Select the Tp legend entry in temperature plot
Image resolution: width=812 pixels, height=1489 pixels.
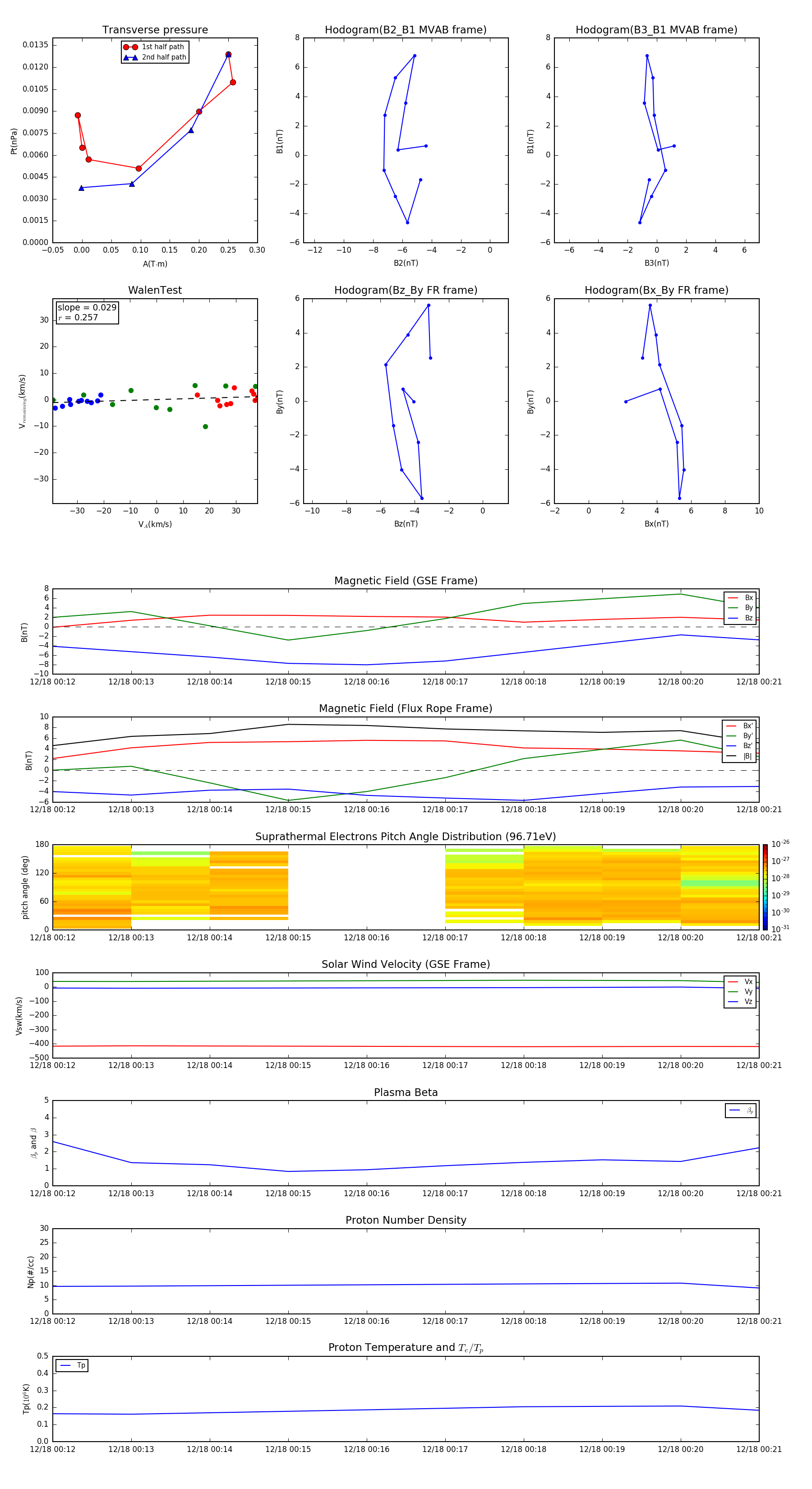click(72, 1365)
